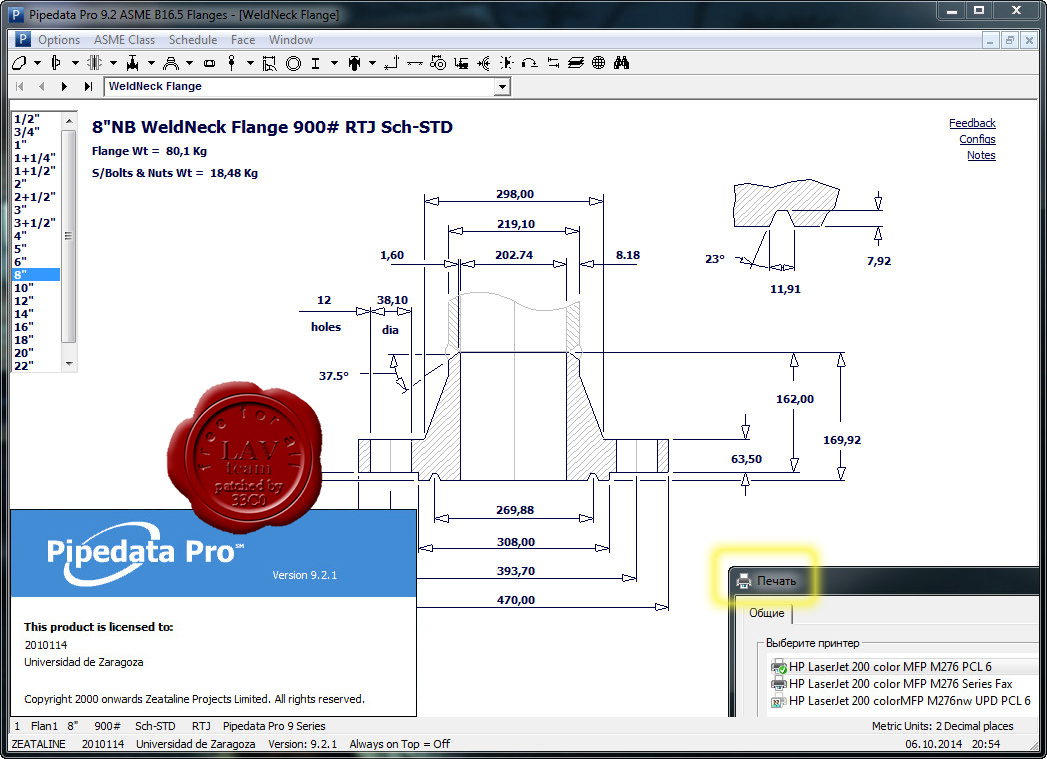The height and width of the screenshot is (759, 1047).
Task: Click the stepped block with arrow icon
Action: point(461,63)
